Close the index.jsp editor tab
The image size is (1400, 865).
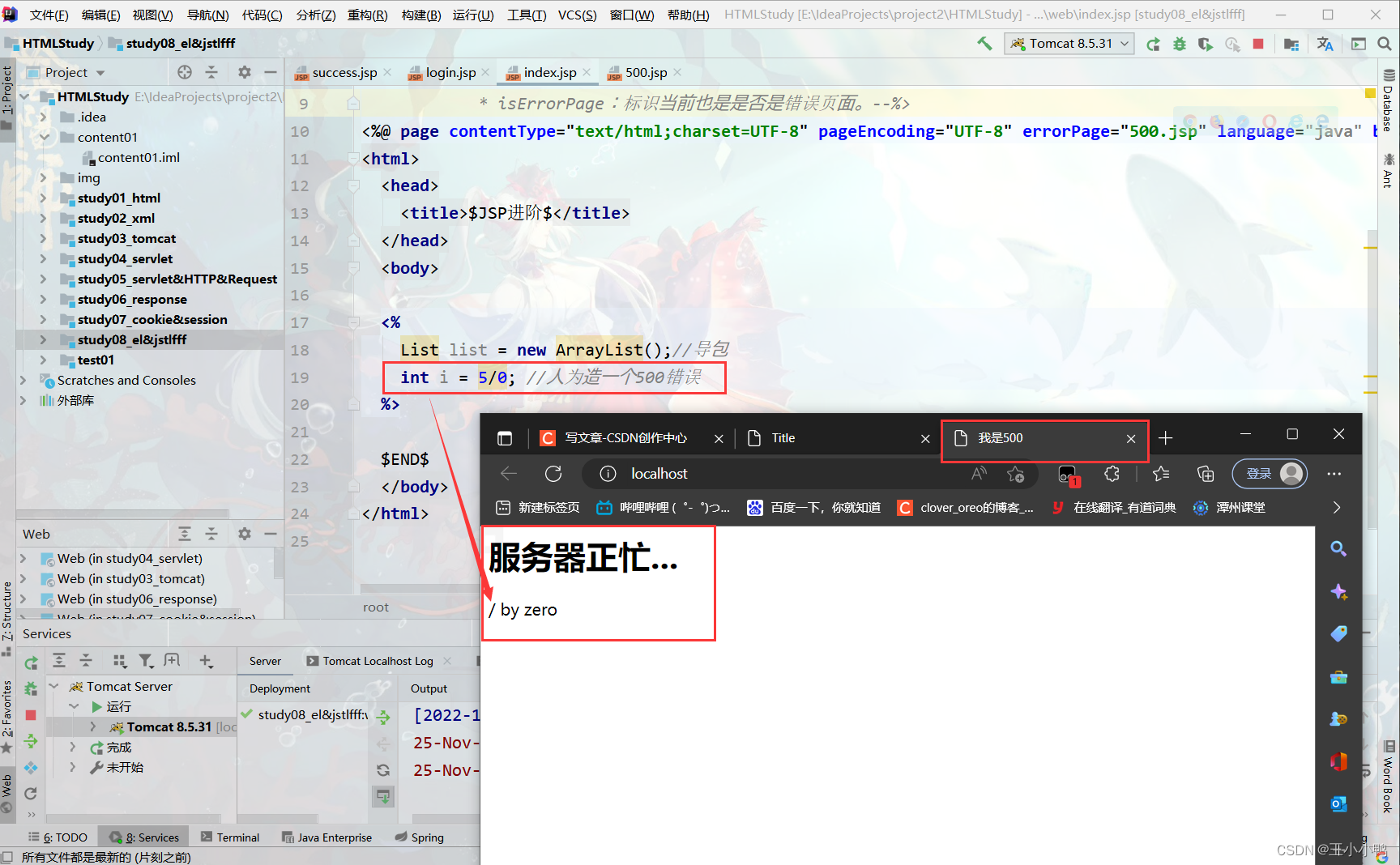(587, 72)
